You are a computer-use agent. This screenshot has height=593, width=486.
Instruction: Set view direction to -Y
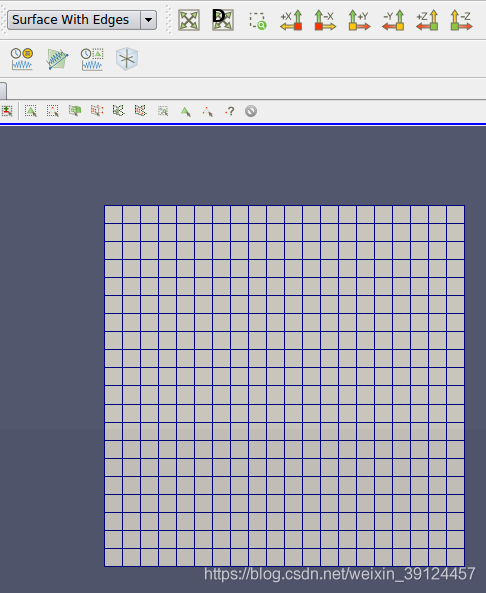coord(393,20)
